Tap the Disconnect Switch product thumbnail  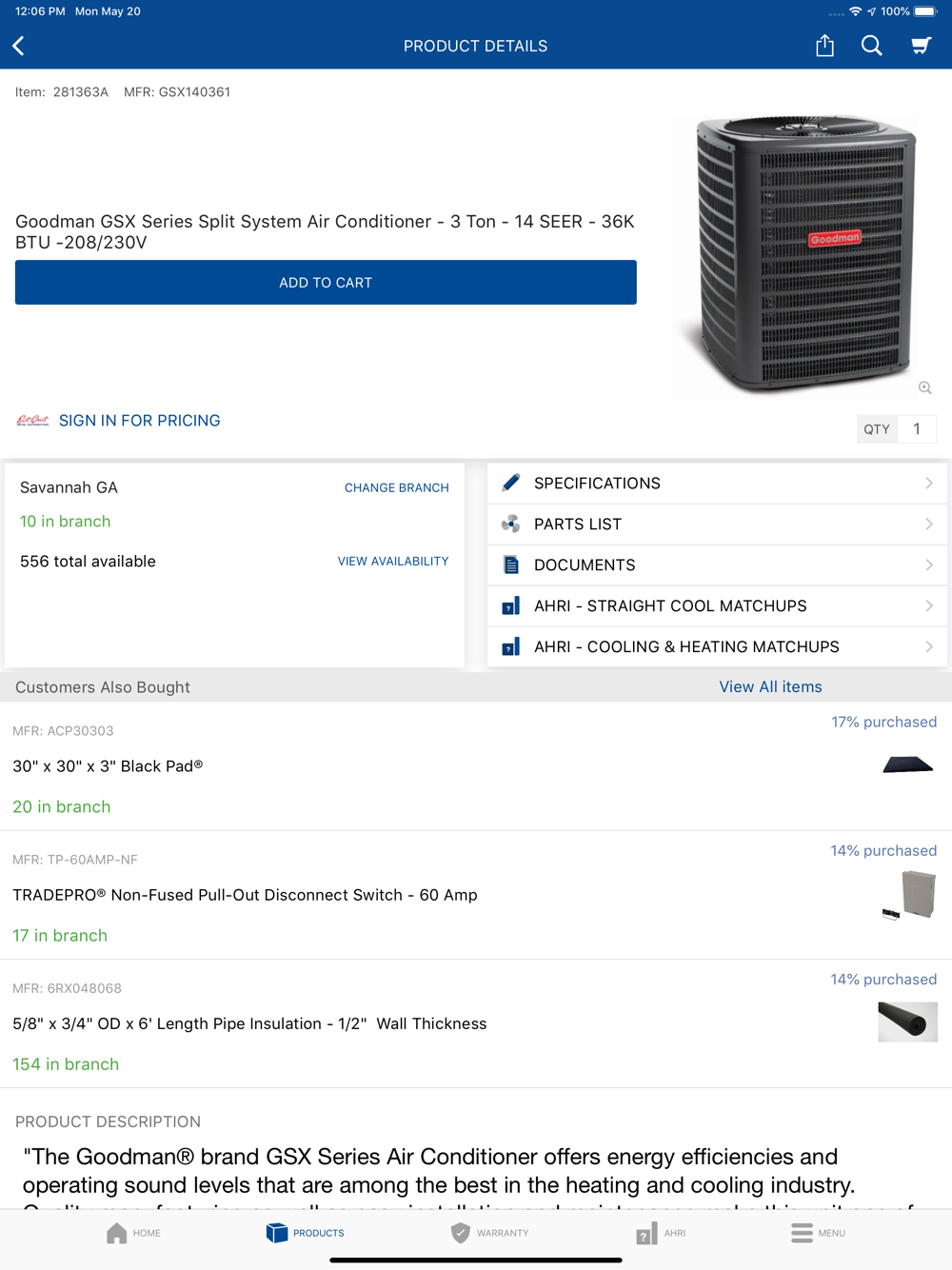909,894
